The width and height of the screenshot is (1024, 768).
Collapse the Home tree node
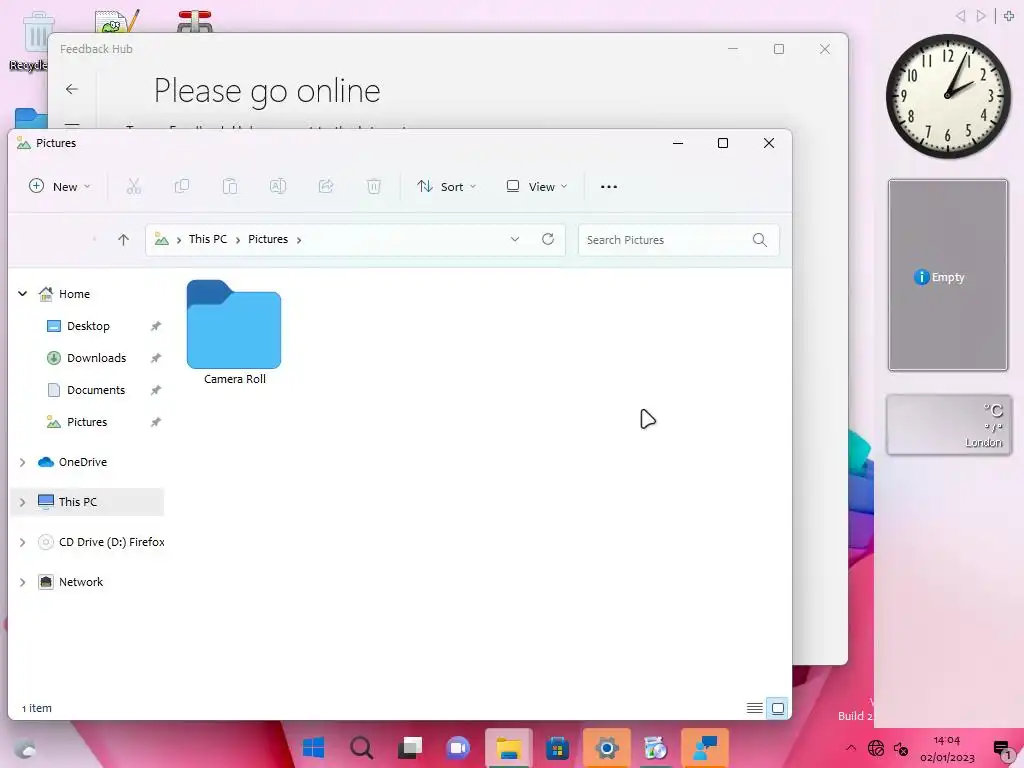(22, 294)
